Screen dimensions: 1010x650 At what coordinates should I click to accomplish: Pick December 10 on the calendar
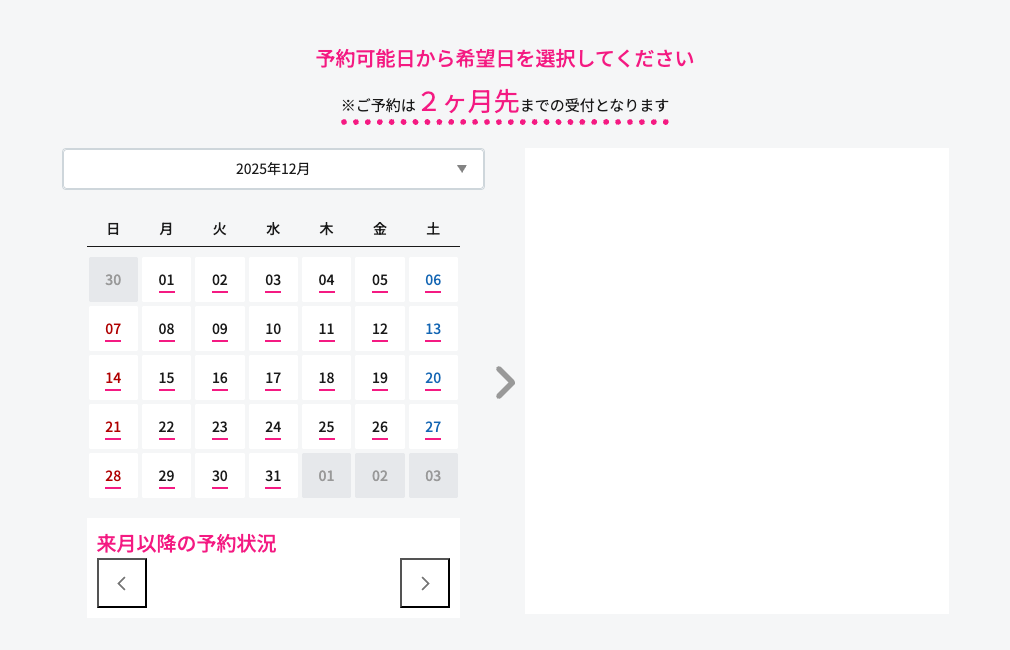click(273, 329)
